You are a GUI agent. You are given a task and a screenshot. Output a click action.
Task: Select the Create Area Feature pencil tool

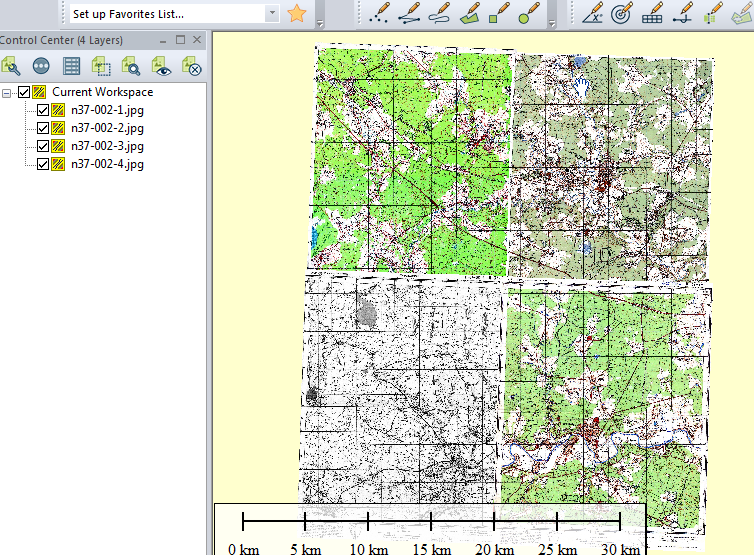click(468, 14)
